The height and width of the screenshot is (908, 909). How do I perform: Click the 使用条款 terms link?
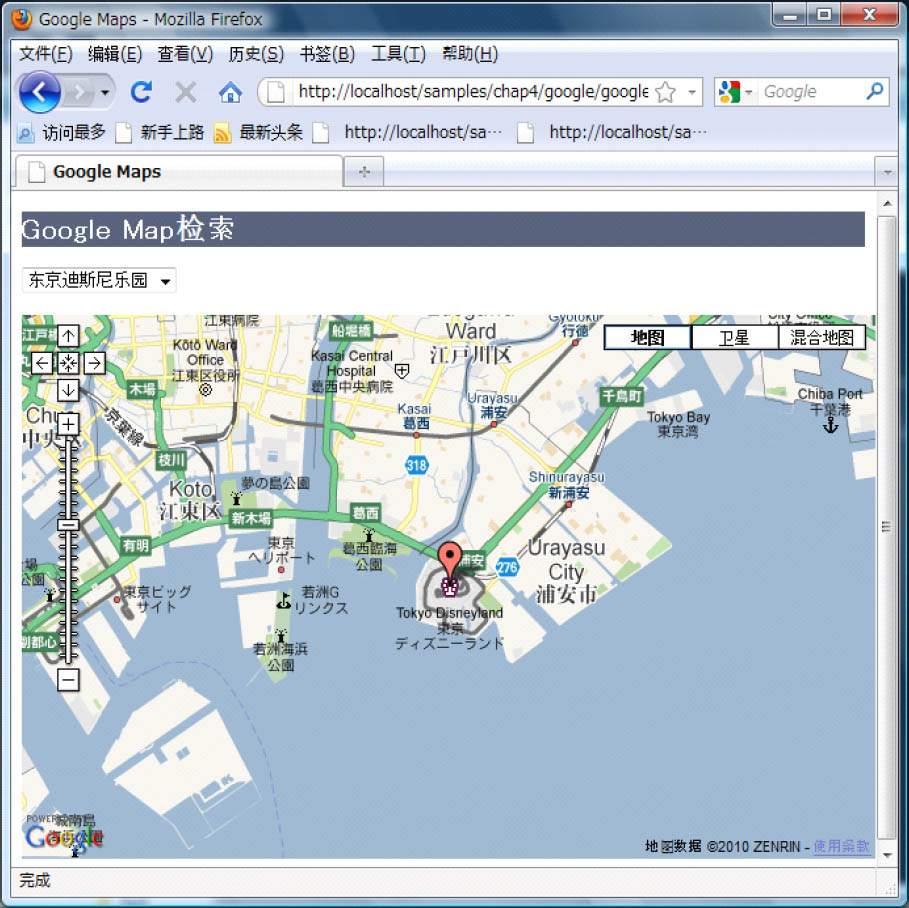(842, 847)
